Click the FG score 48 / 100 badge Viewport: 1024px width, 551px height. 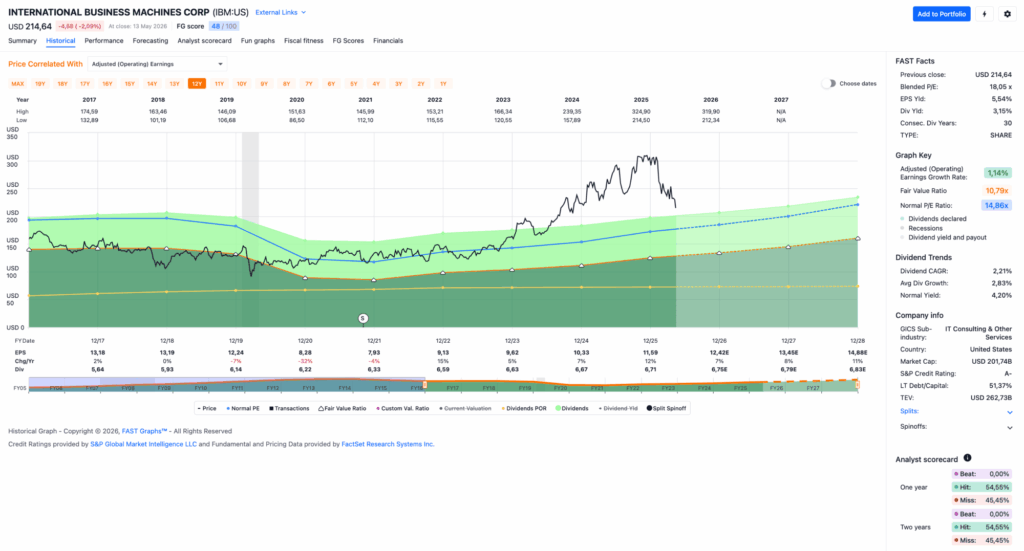click(224, 26)
